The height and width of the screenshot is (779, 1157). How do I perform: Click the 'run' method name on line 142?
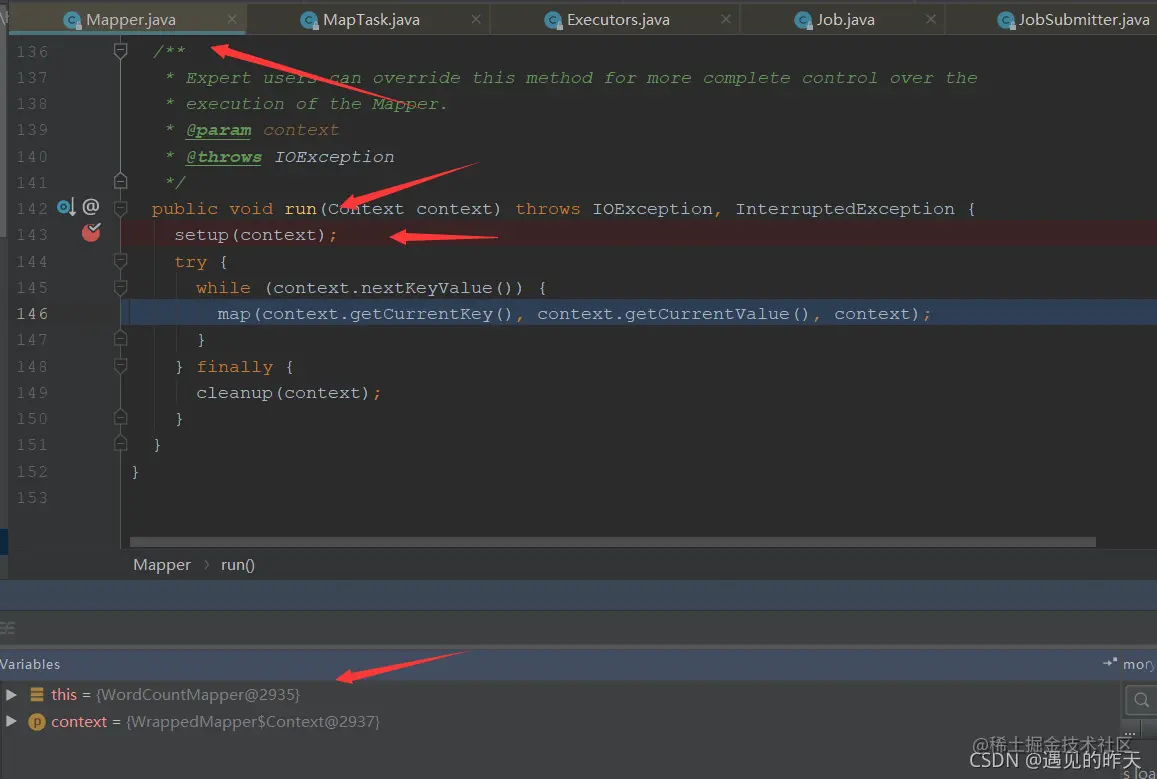pos(300,209)
